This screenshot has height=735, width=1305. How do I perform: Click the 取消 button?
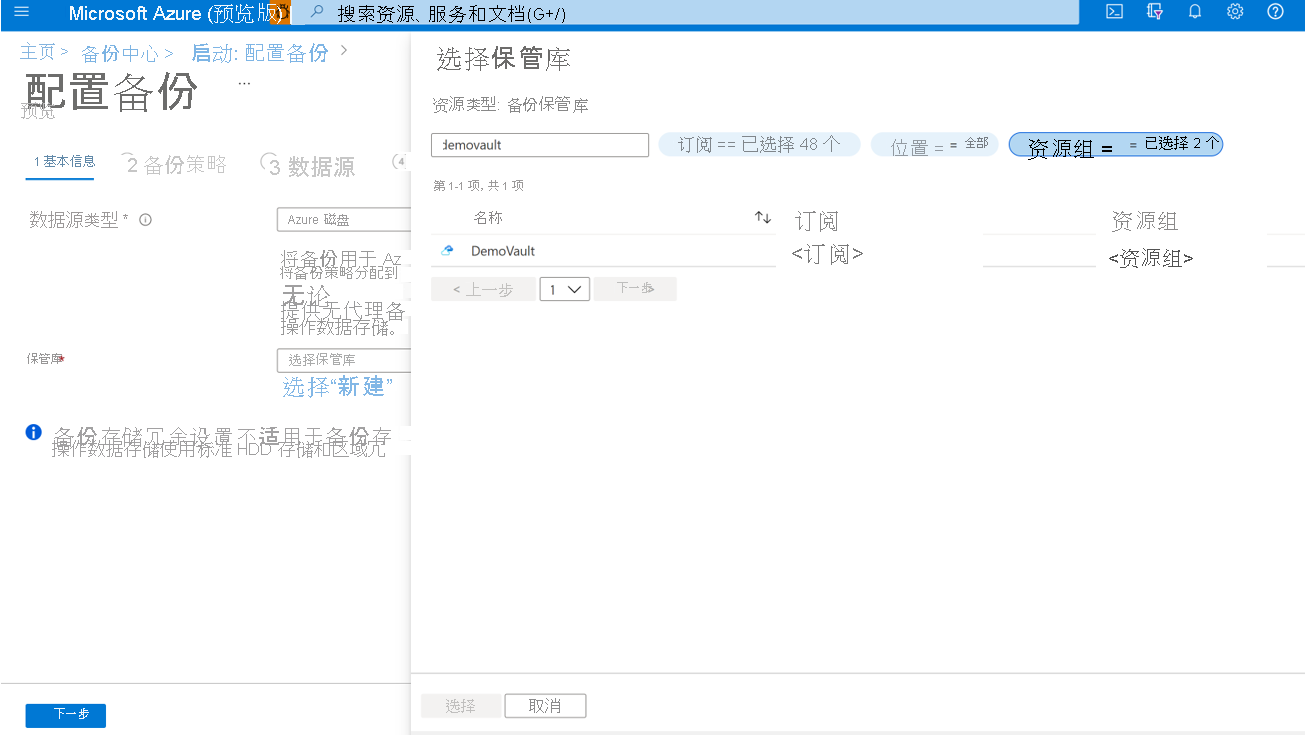coord(545,706)
